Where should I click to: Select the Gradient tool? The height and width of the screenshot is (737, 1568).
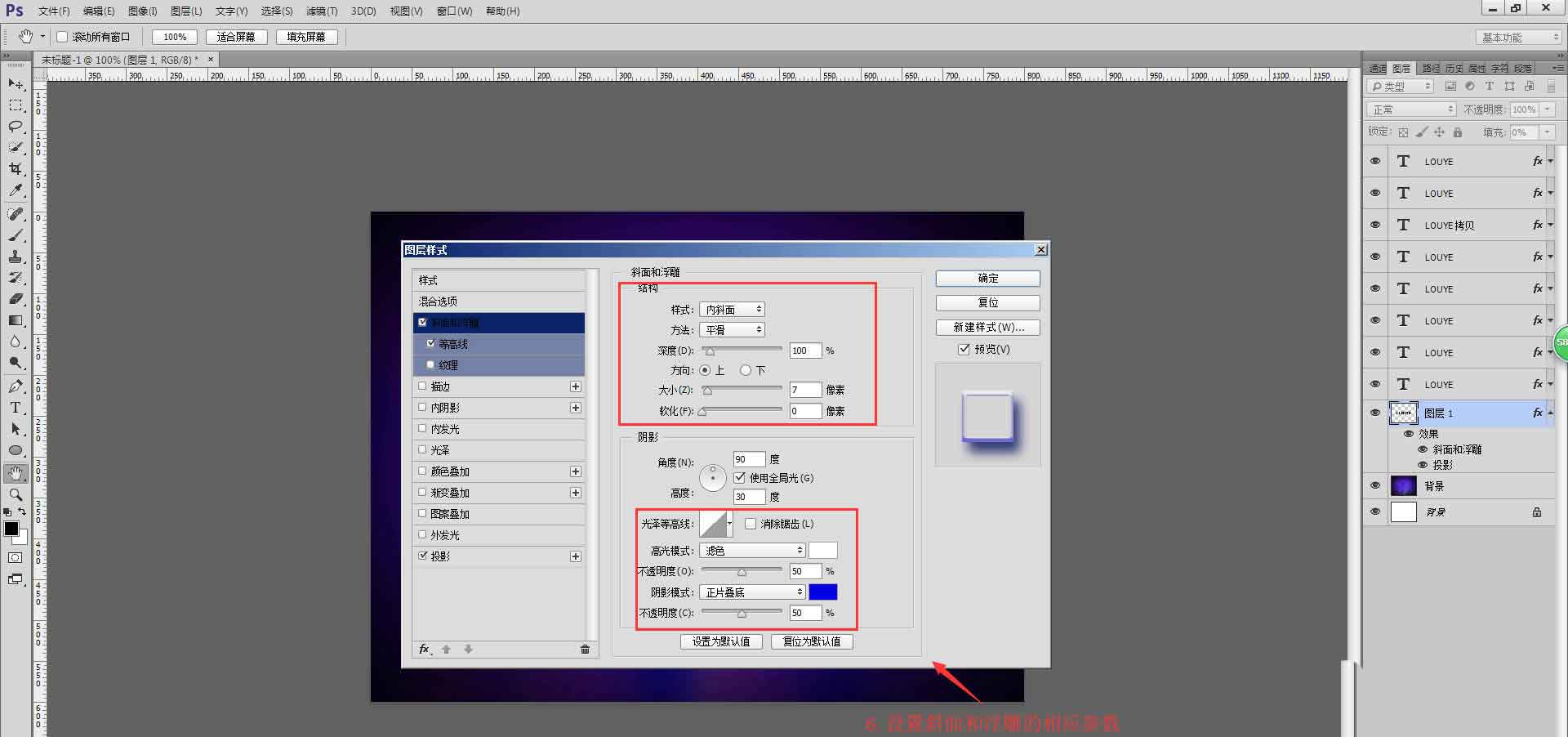click(x=15, y=319)
